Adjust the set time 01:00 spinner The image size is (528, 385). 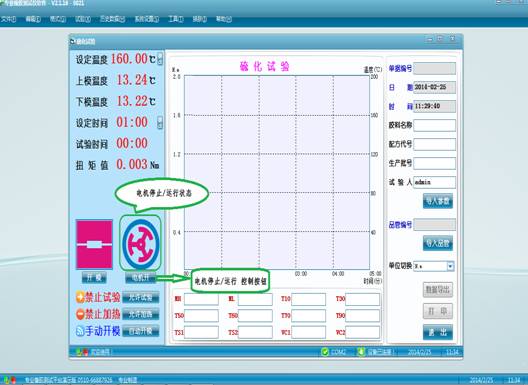point(160,122)
